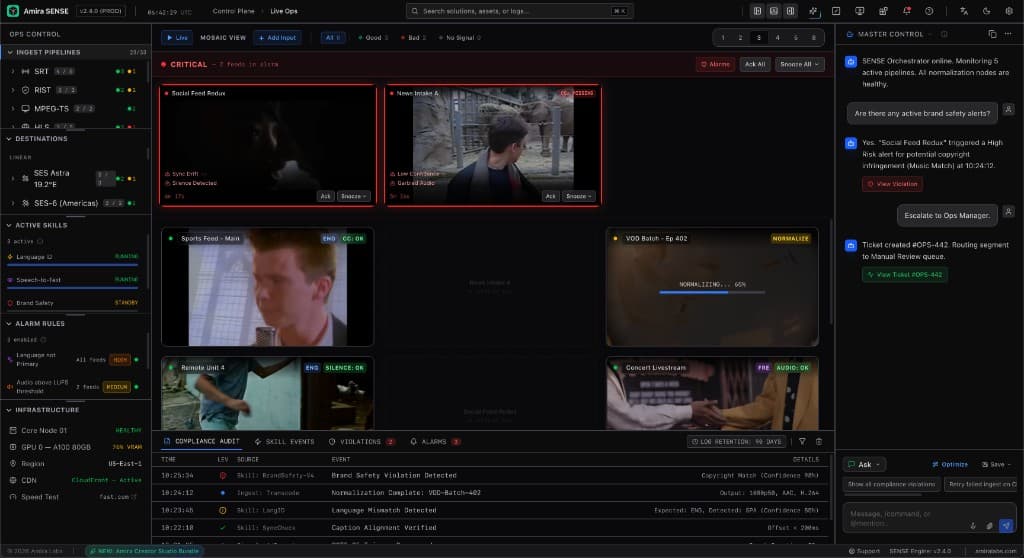Click the Core Node 01 server icon
The width and height of the screenshot is (1024, 558).
click(12, 431)
